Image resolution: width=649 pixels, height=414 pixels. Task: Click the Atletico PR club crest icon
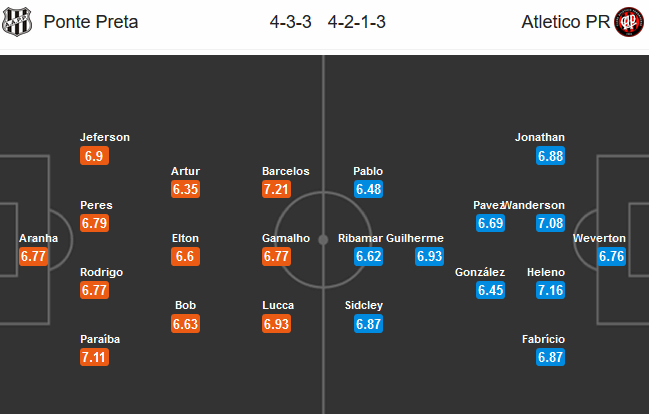point(629,22)
